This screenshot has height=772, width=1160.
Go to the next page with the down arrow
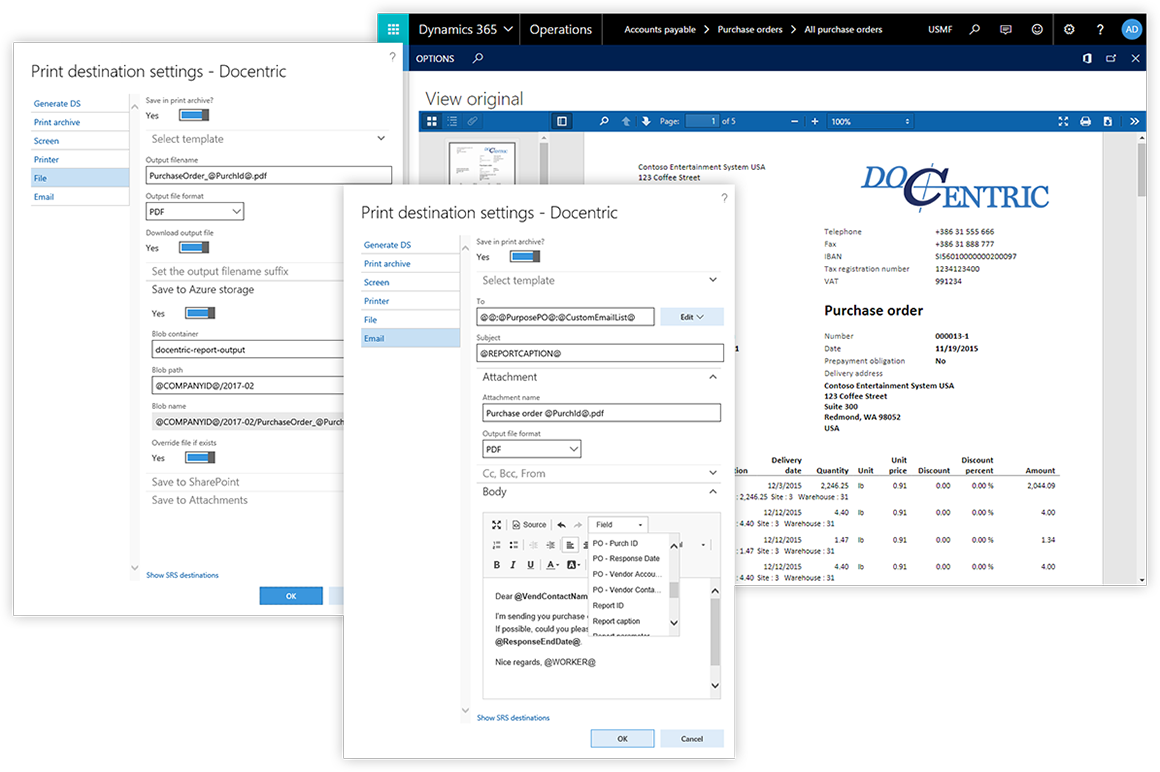(646, 121)
